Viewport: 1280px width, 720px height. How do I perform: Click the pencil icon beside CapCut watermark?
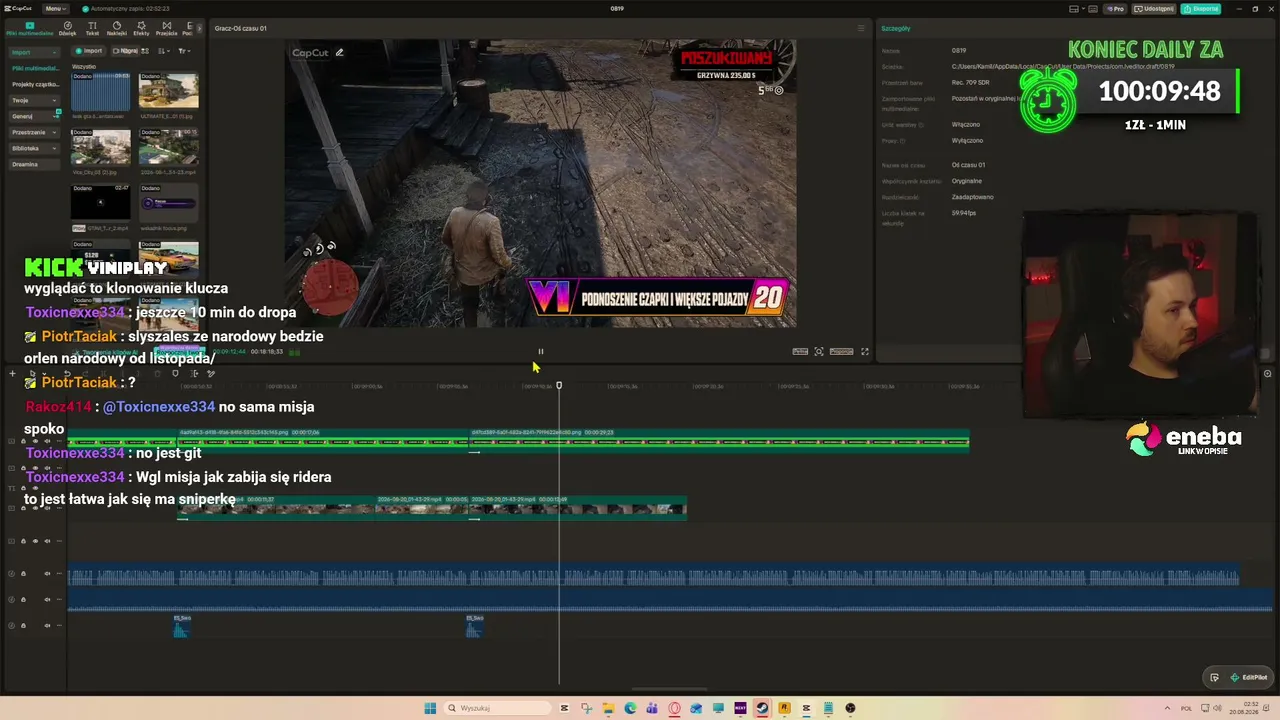pos(340,53)
